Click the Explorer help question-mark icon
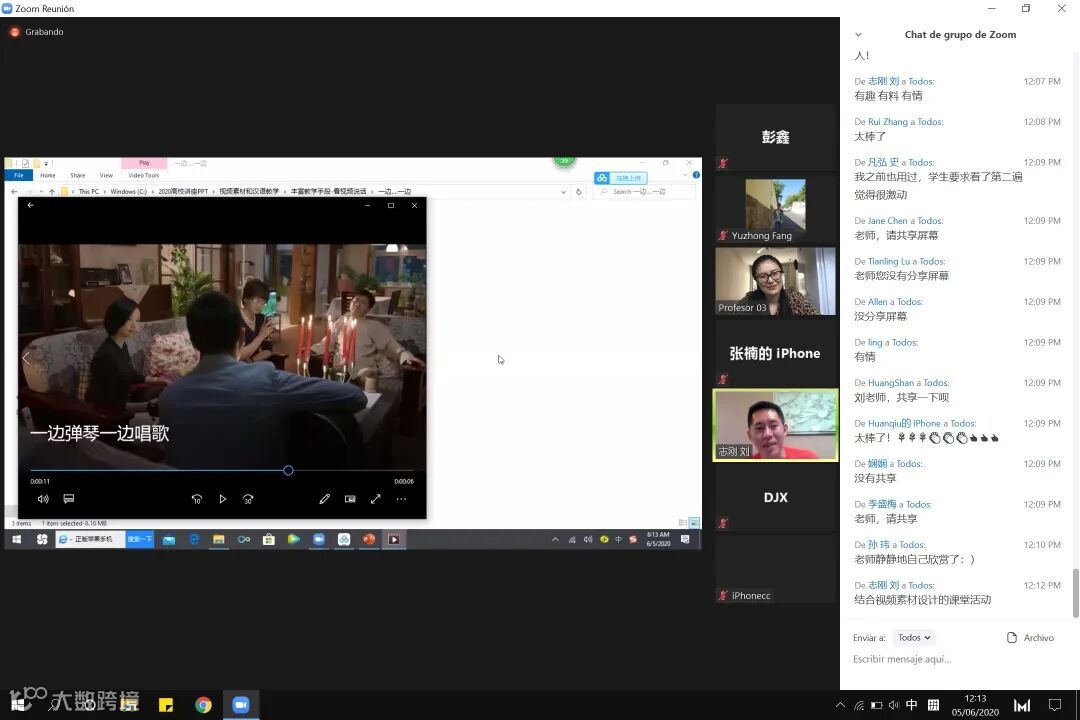This screenshot has width=1080, height=720. pyautogui.click(x=696, y=175)
